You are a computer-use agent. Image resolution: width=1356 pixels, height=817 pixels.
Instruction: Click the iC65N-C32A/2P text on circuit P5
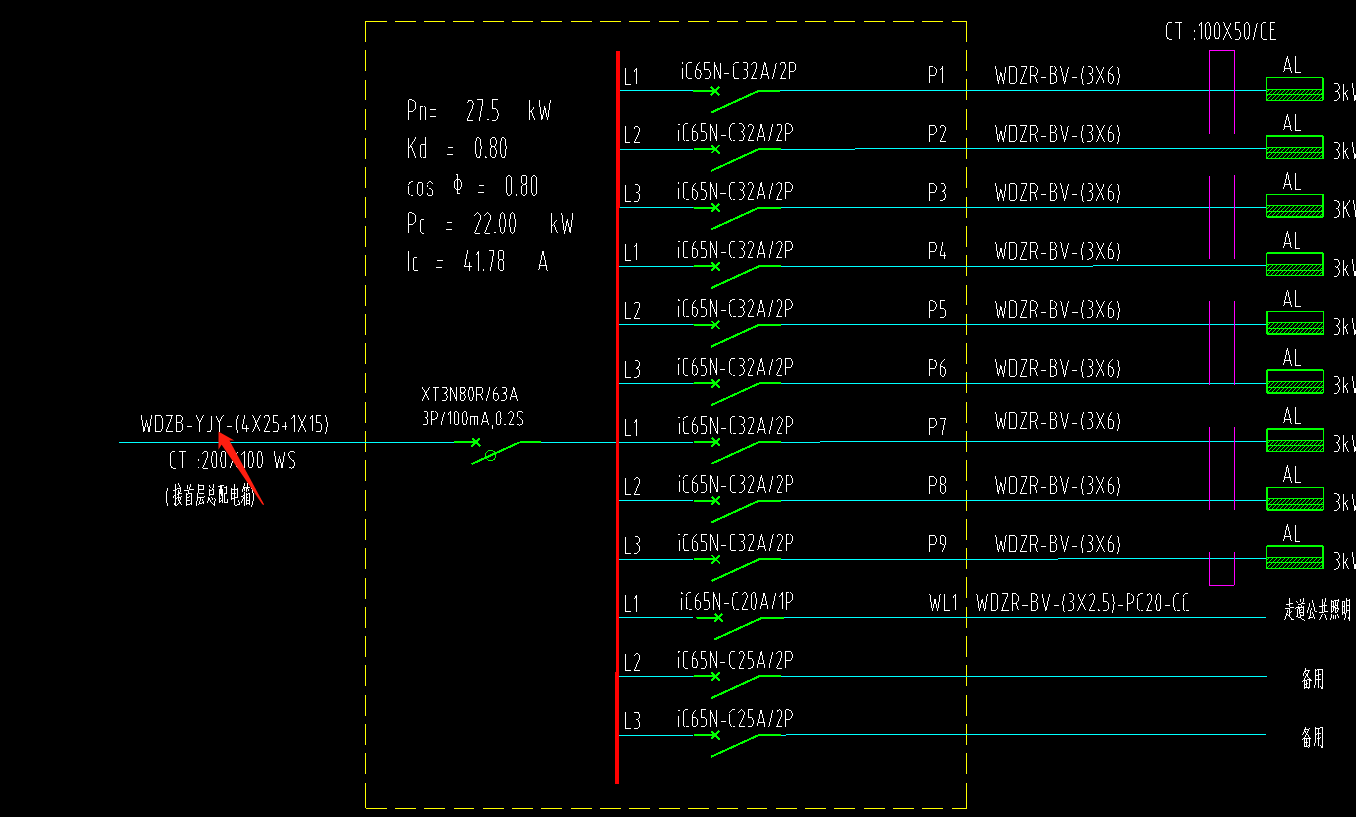coord(735,307)
